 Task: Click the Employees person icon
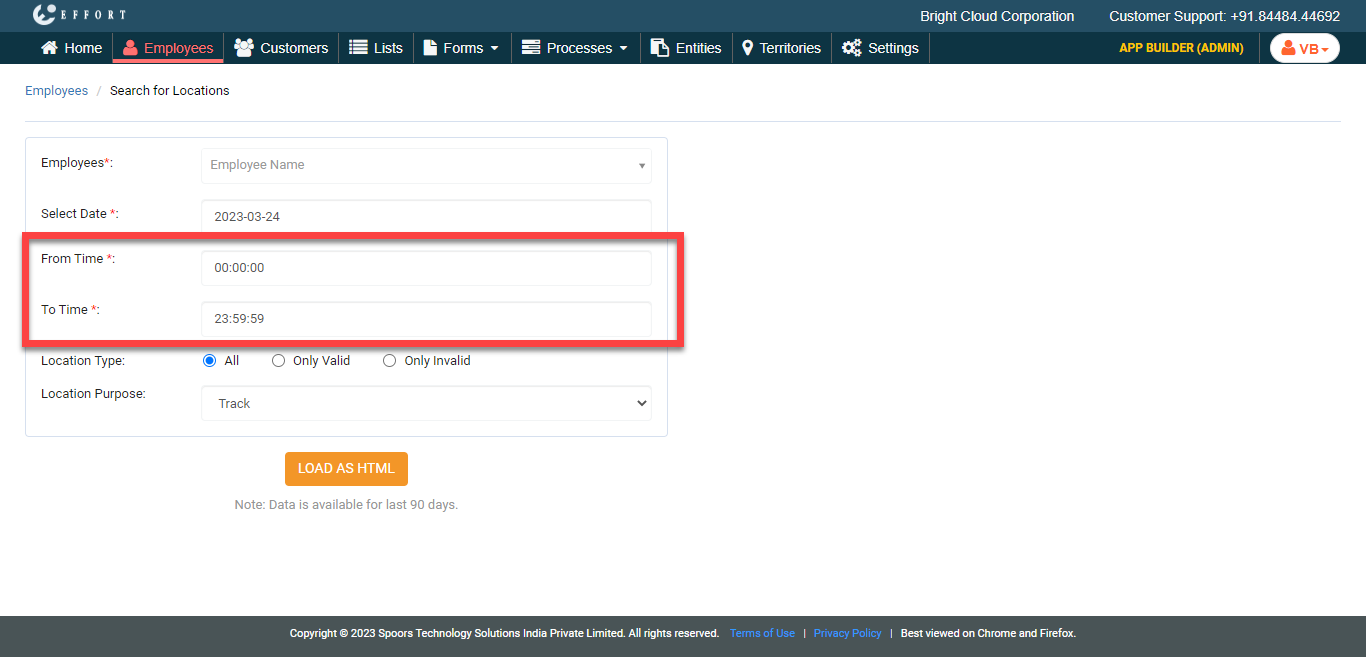coord(130,48)
